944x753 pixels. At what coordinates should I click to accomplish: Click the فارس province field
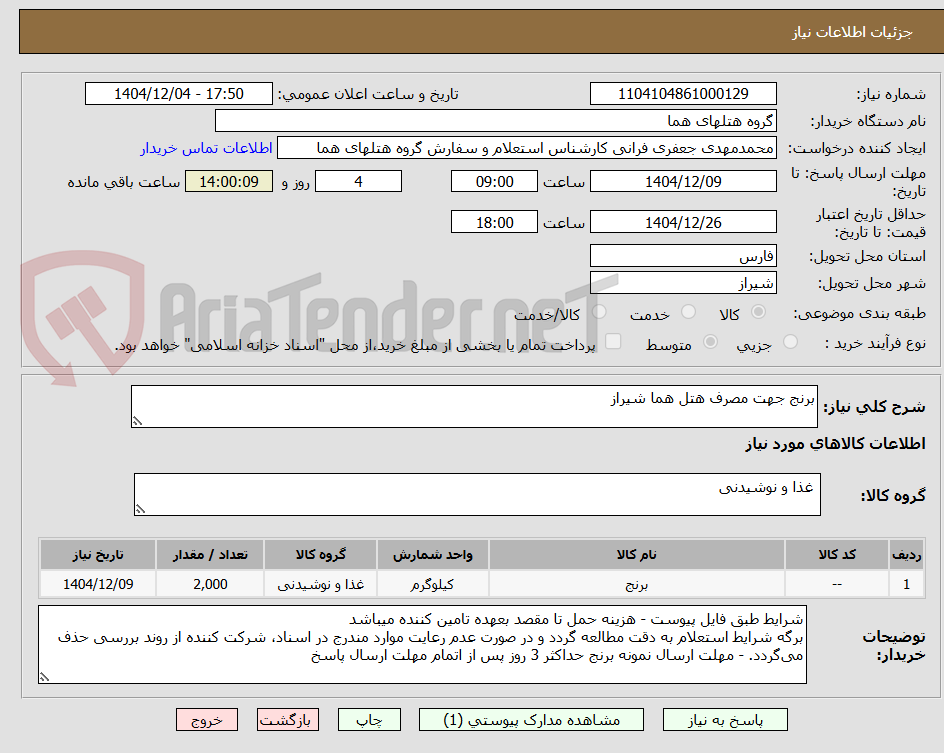(683, 256)
